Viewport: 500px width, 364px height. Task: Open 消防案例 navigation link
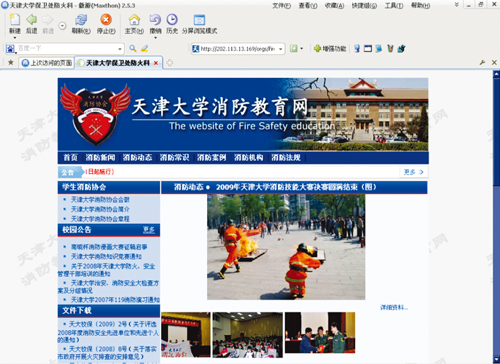point(211,157)
